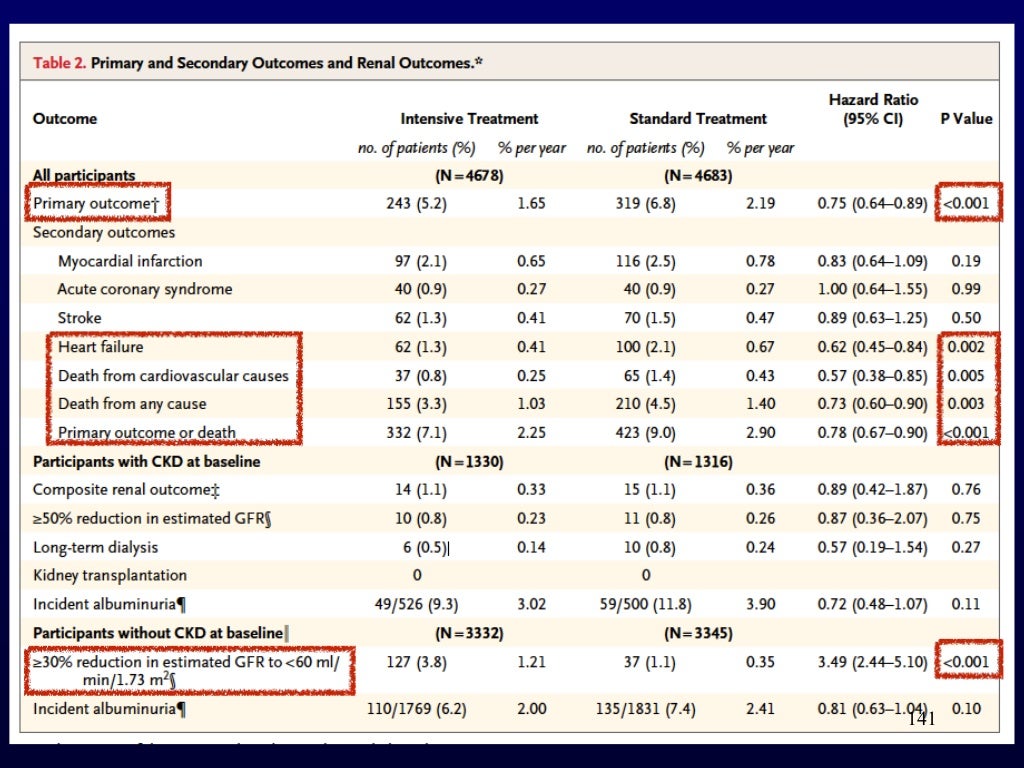This screenshot has width=1024, height=768.
Task: Click the '(N=1316)' CKD standard group size
Action: 697,462
